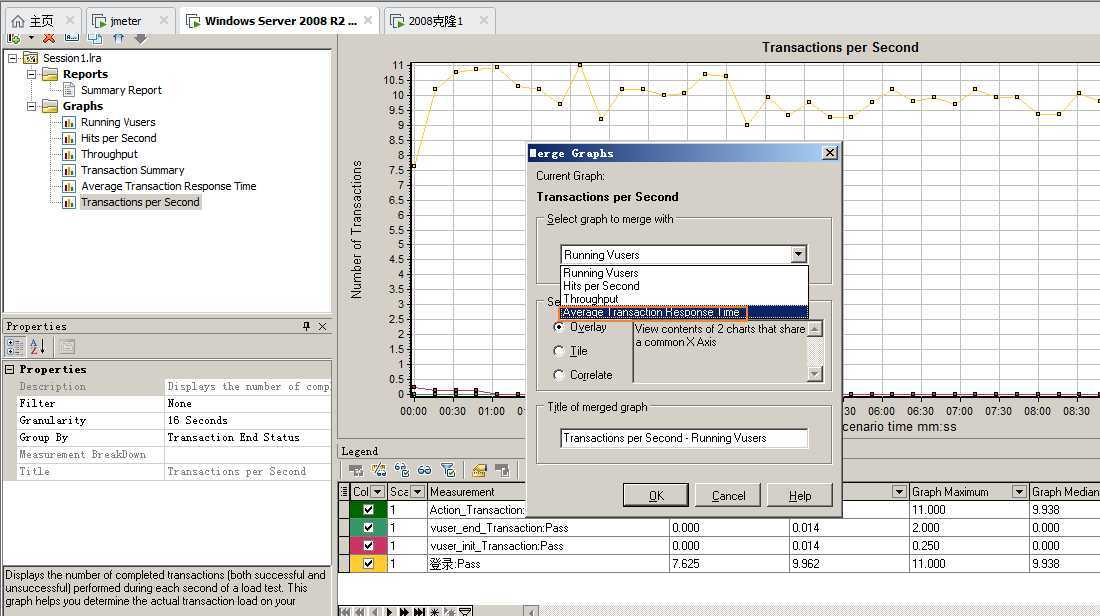Viewport: 1100px width, 616px height.
Task: Click the Summary Report document icon
Action: (69, 90)
